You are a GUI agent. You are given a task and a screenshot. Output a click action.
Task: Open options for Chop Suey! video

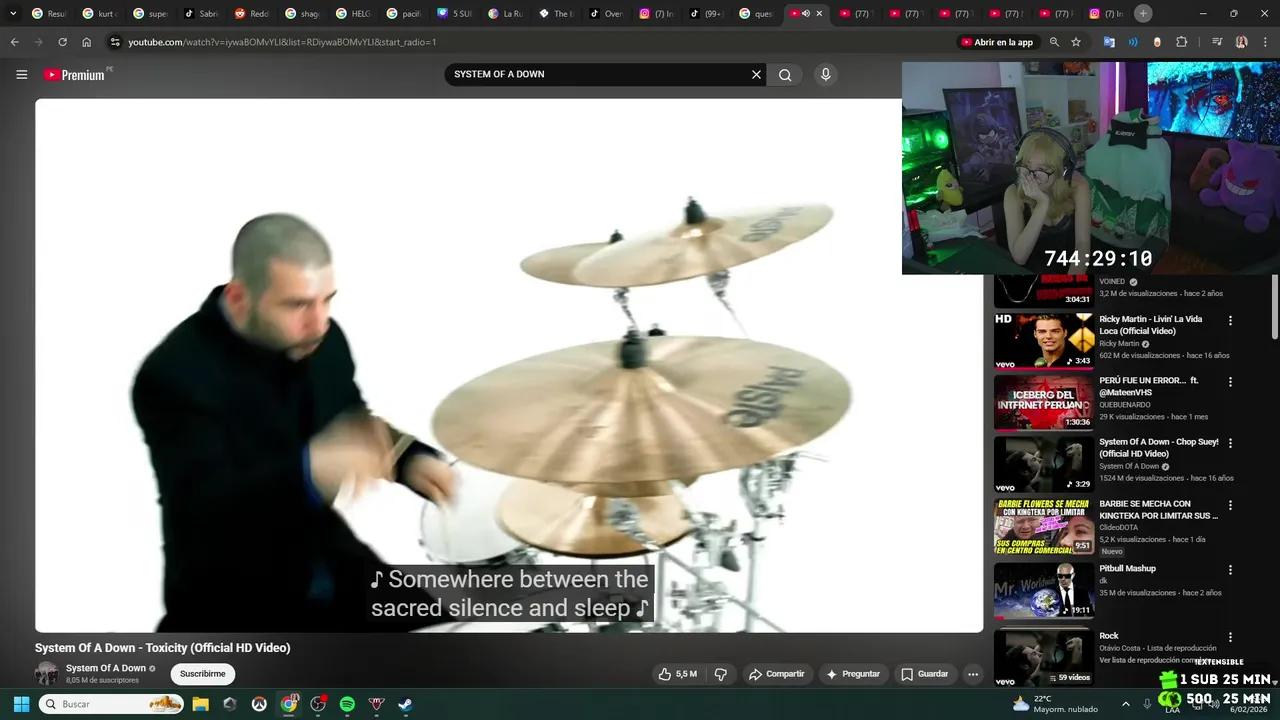(1230, 443)
